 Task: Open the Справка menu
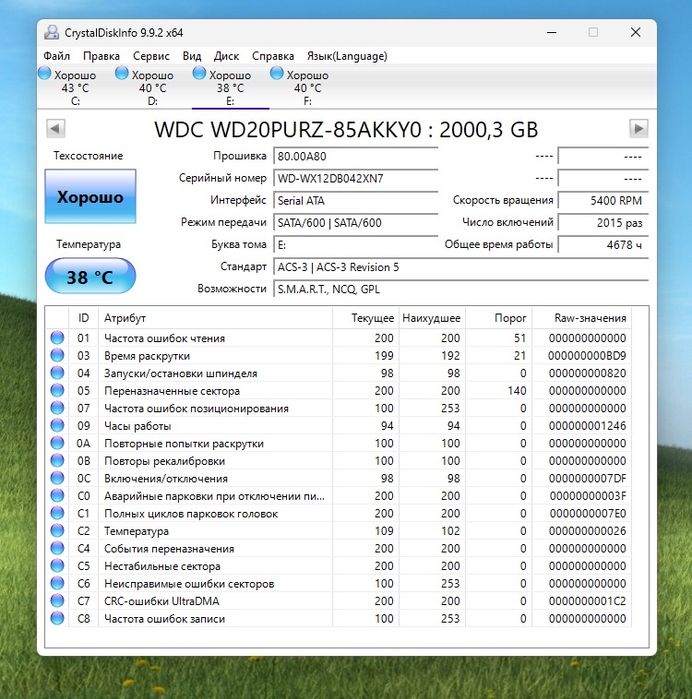tap(273, 56)
